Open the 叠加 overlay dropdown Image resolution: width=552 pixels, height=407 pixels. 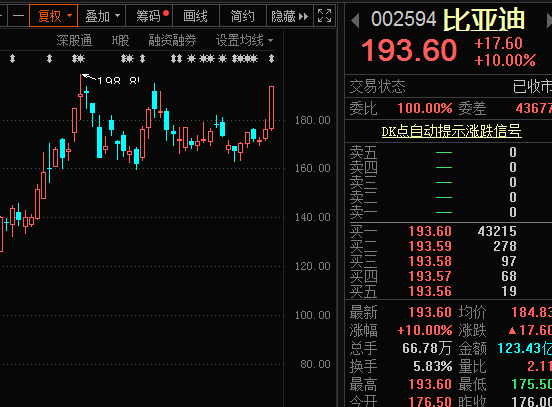pyautogui.click(x=102, y=16)
